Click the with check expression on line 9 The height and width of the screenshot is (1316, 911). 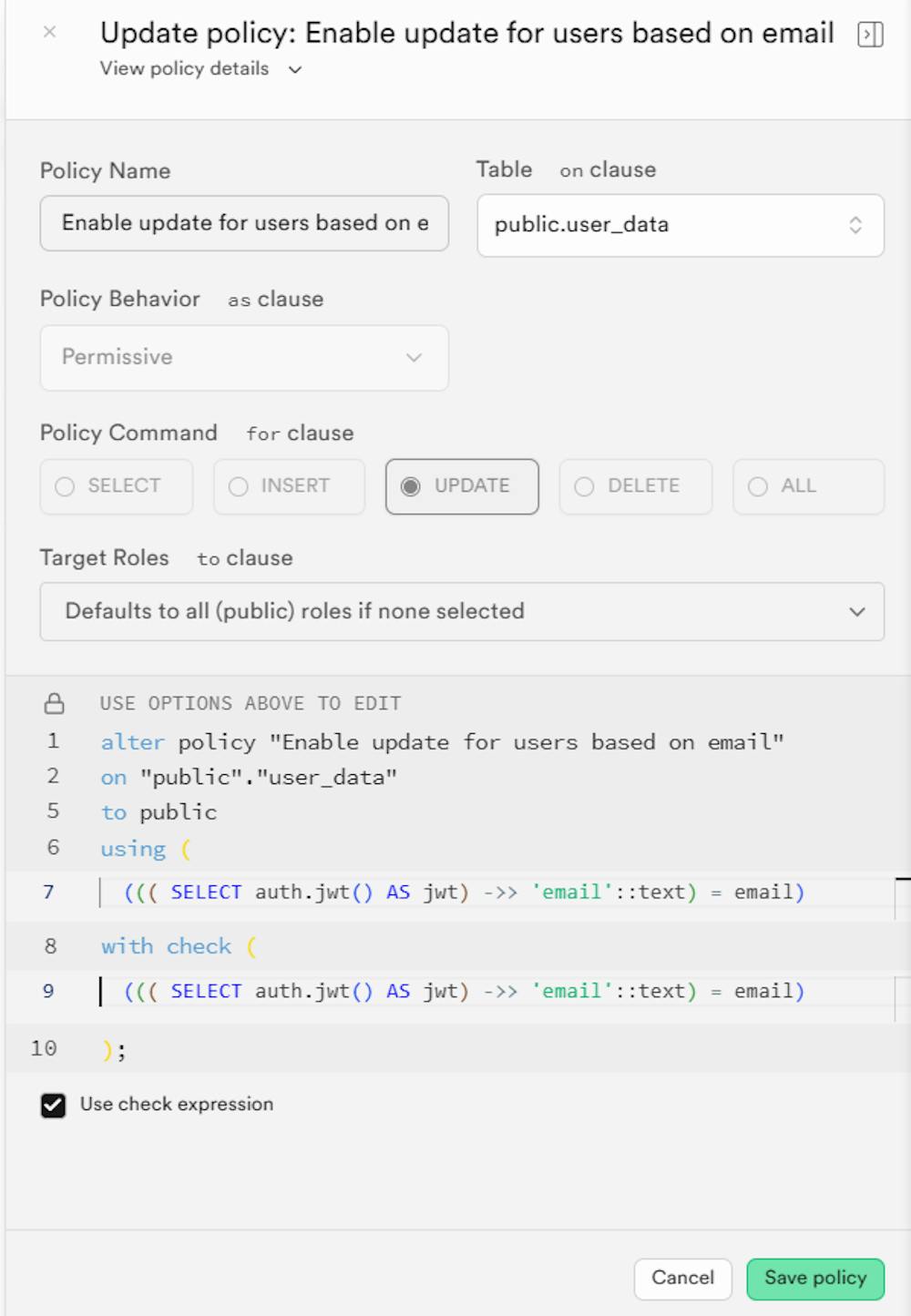pyautogui.click(x=465, y=992)
